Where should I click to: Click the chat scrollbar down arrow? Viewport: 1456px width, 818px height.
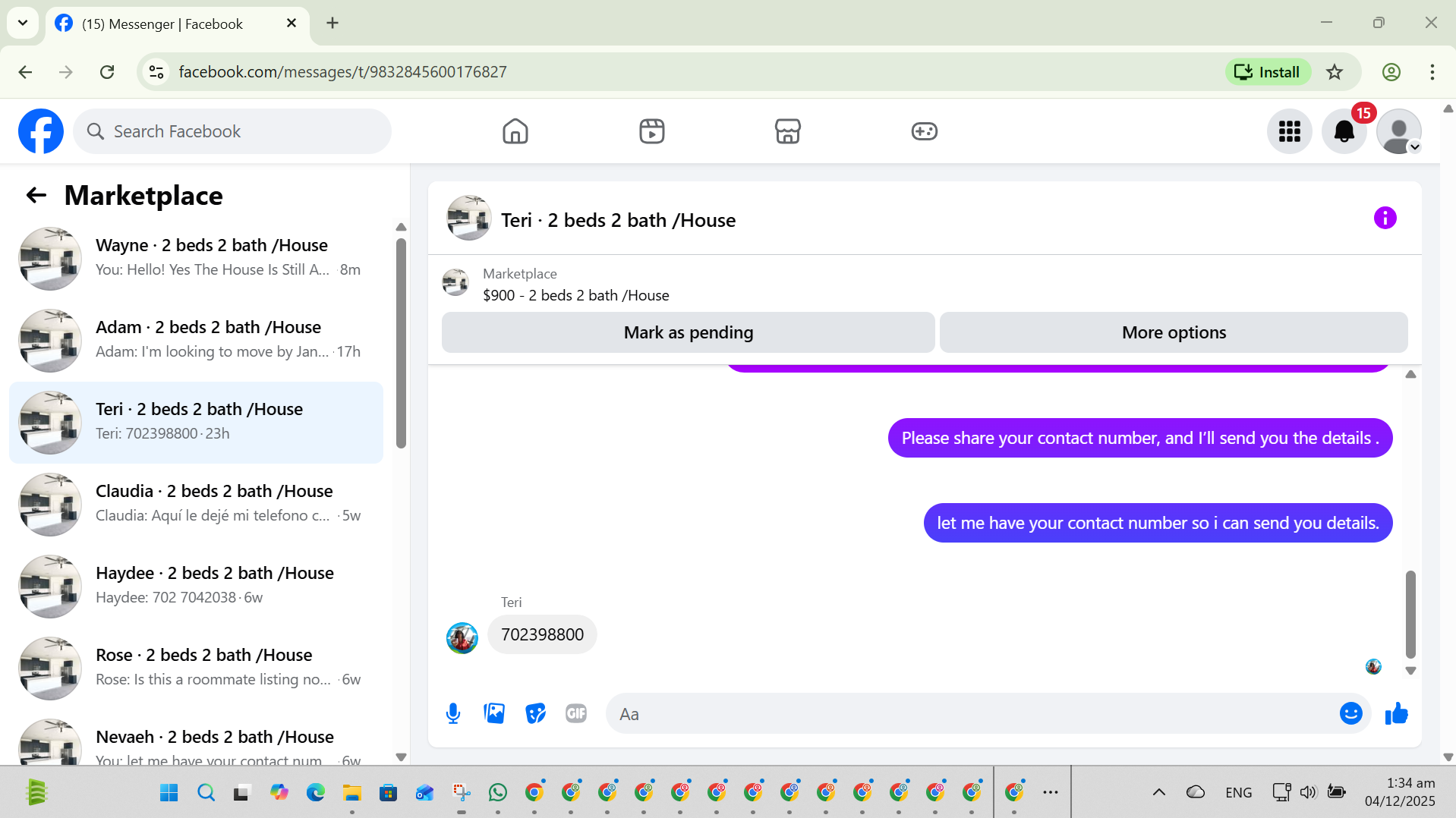pos(1410,671)
